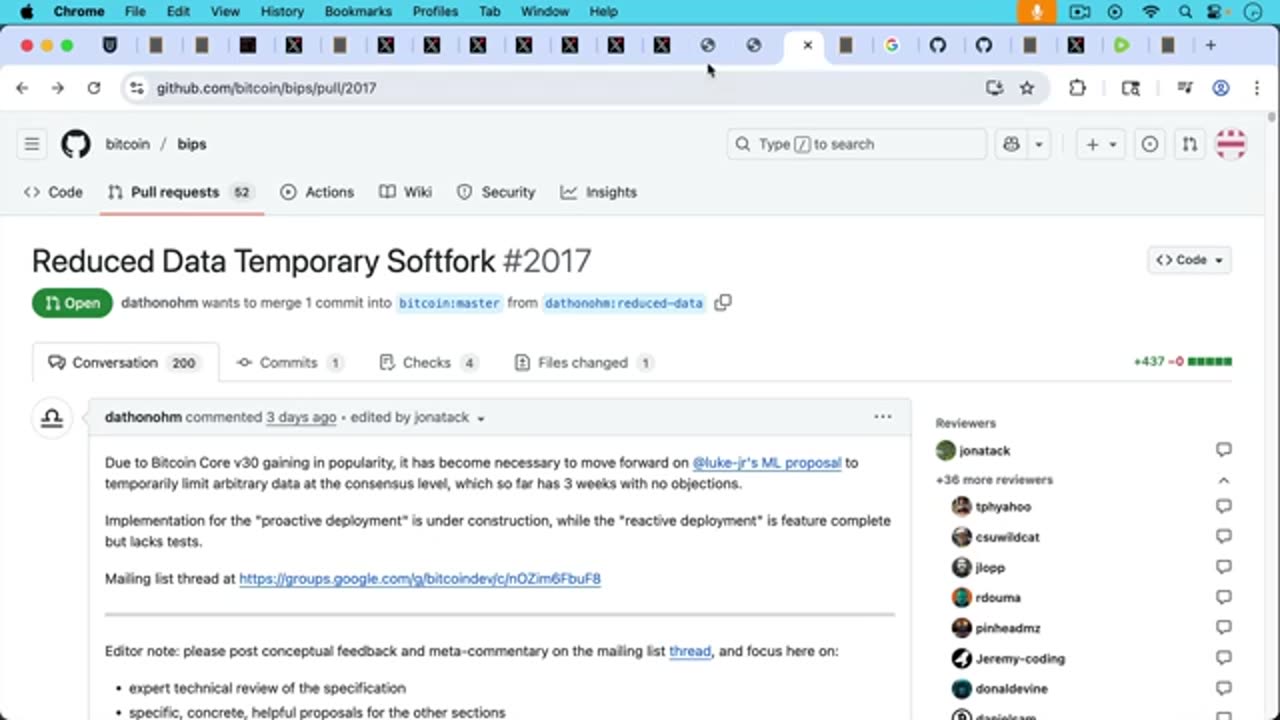1280x720 pixels.
Task: Open the user avatar menu
Action: click(1230, 144)
